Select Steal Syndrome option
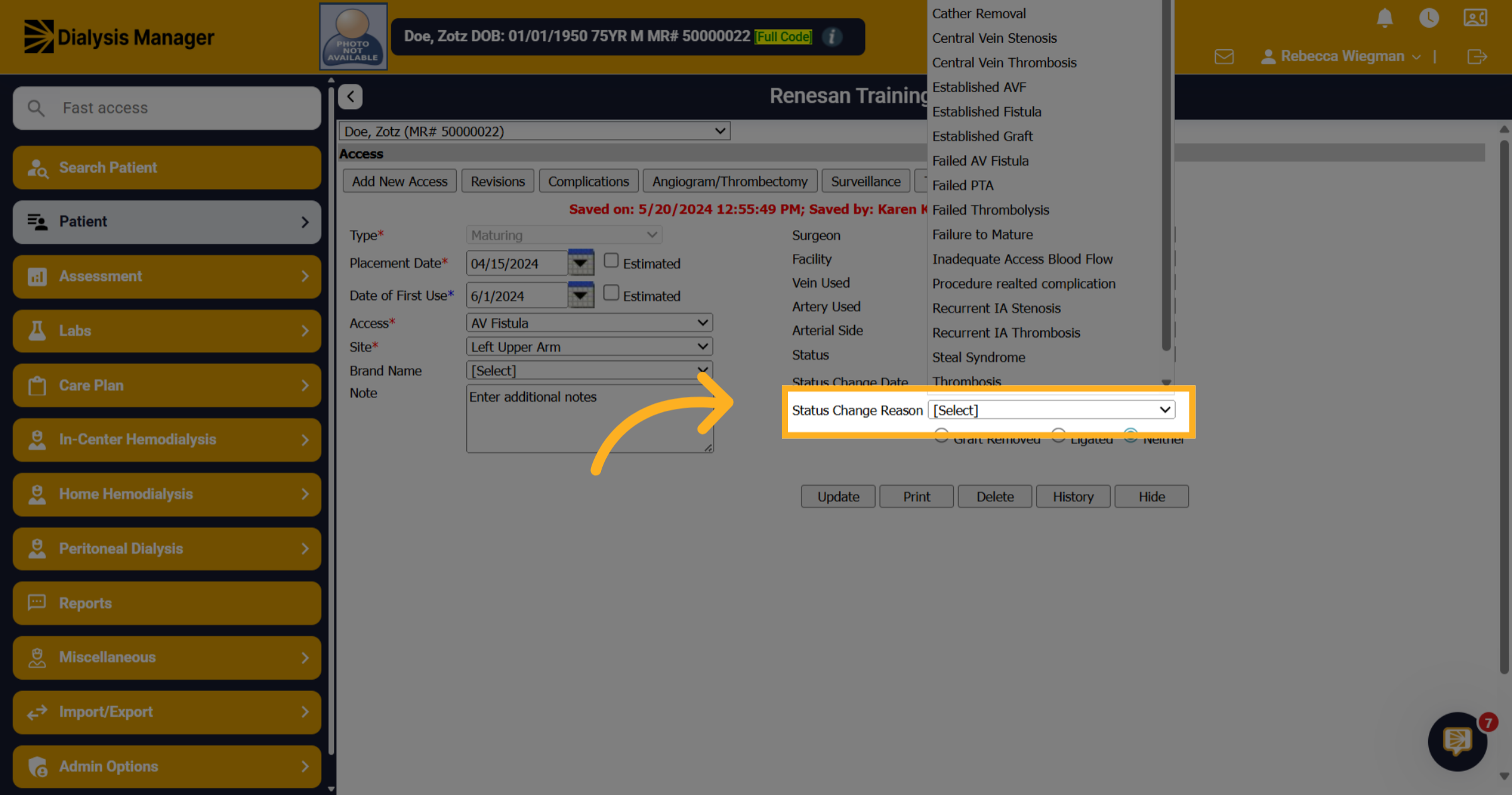Screen dimensions: 1512x795 [978, 357]
